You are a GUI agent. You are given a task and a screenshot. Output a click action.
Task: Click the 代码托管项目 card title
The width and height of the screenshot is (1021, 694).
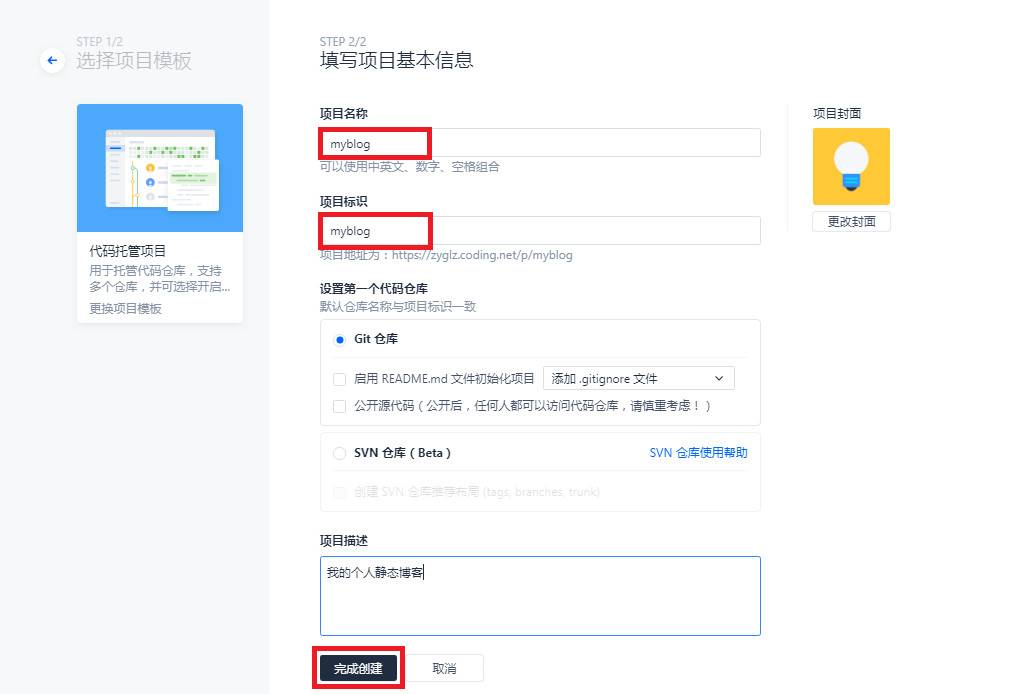click(x=128, y=251)
